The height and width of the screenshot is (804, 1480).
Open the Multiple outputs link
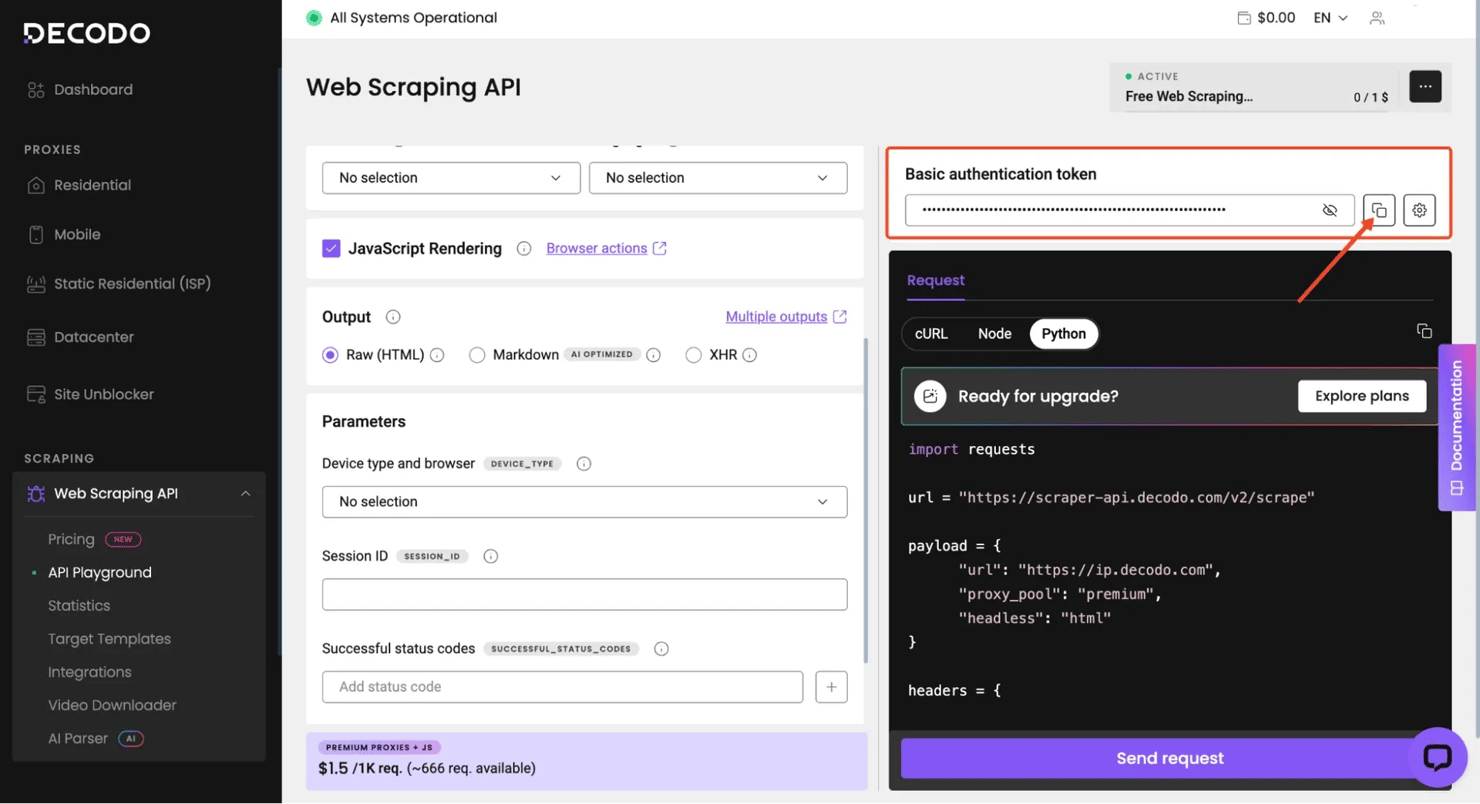pyautogui.click(x=786, y=316)
